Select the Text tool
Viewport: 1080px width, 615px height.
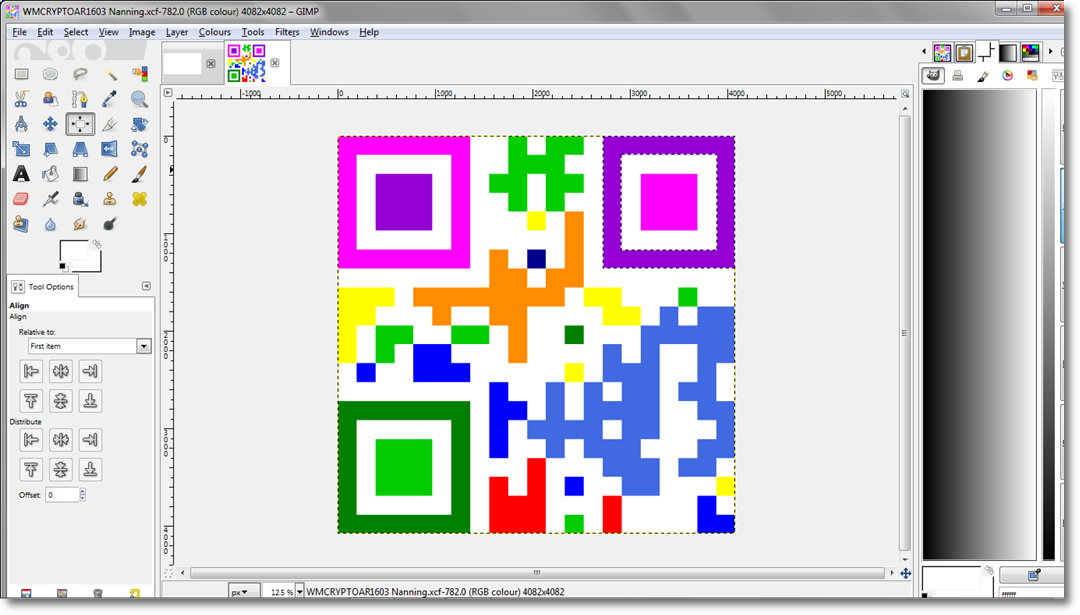click(21, 174)
